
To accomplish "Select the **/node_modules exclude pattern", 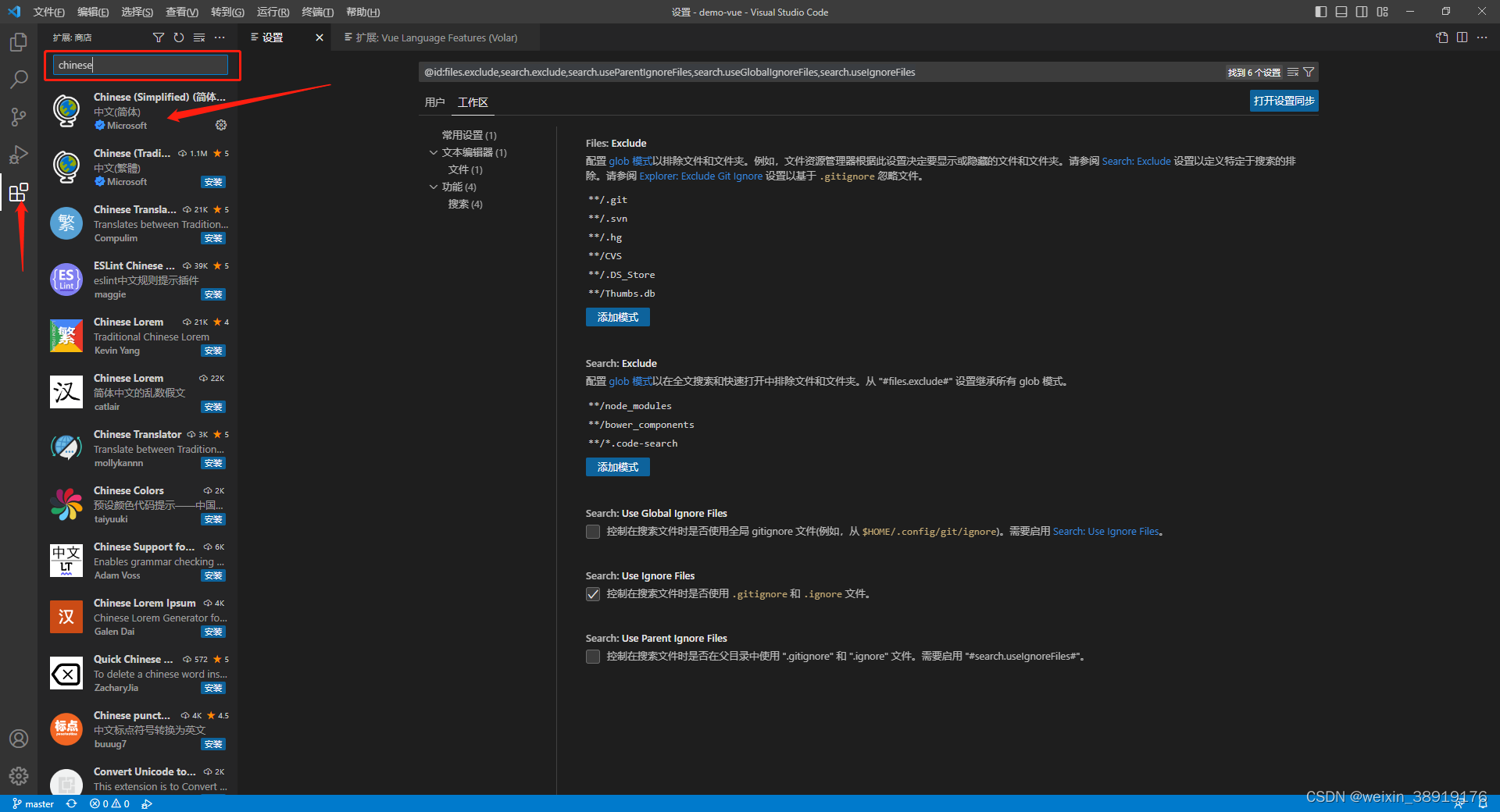I will [x=630, y=406].
